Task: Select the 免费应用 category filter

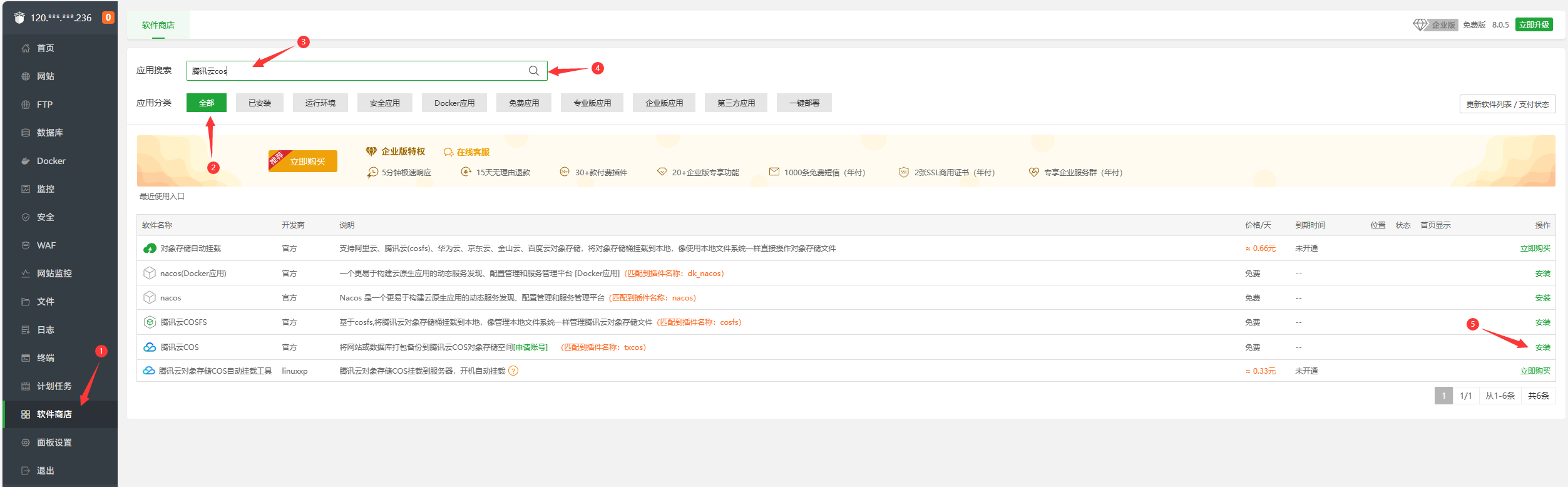Action: [x=524, y=103]
